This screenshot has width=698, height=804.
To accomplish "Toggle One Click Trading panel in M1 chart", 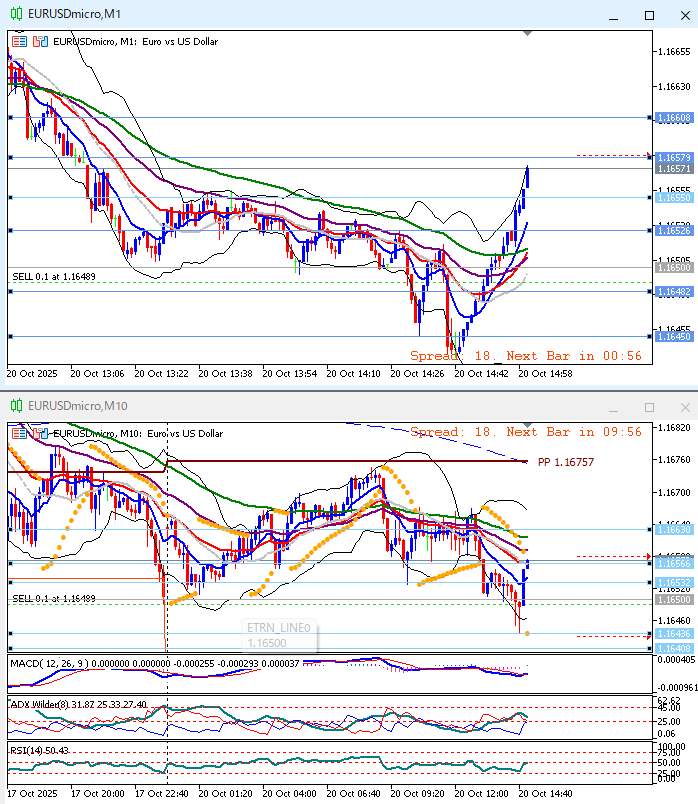I will [19, 42].
